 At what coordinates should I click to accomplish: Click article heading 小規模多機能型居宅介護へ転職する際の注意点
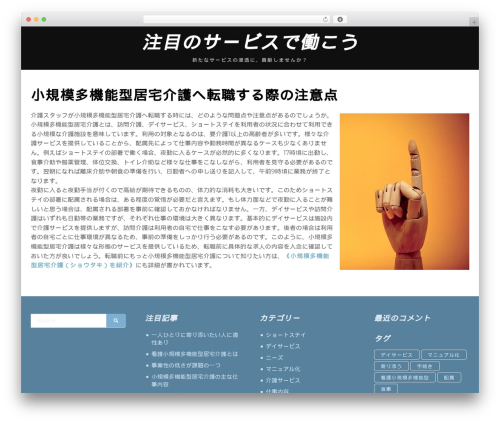[184, 95]
